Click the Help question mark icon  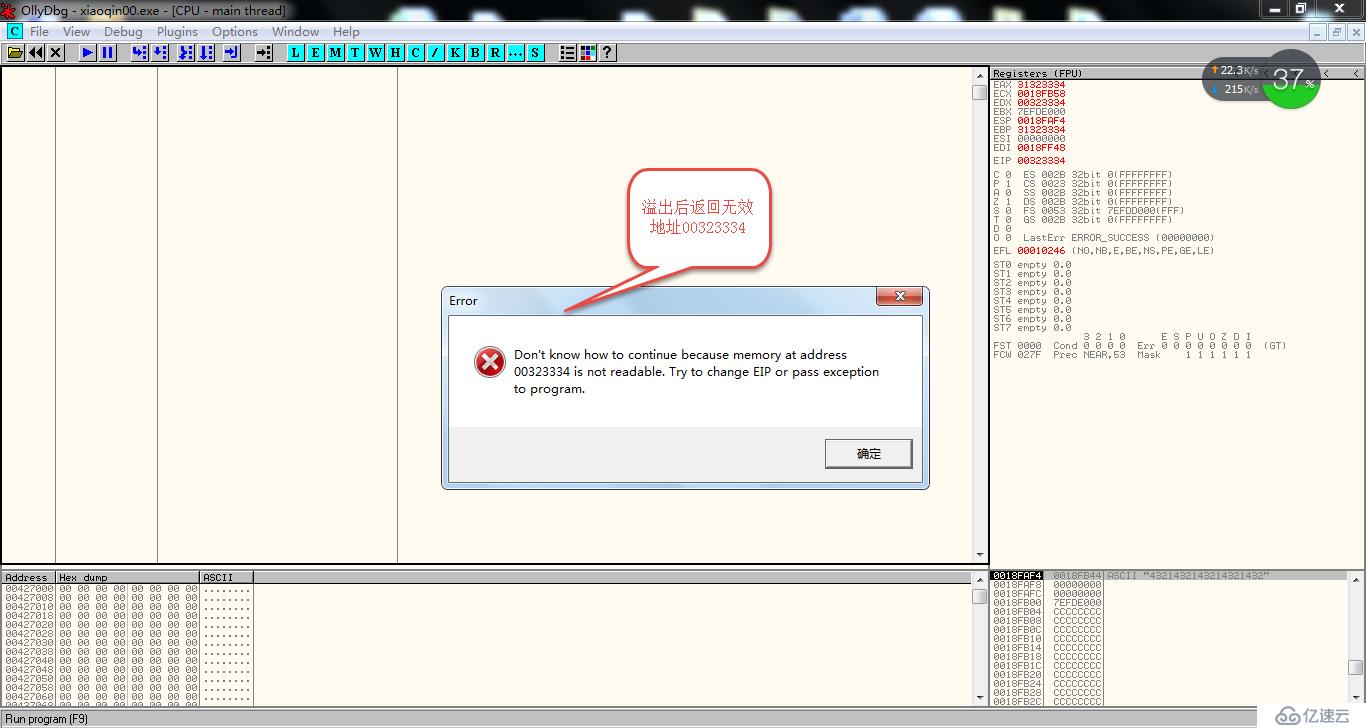(607, 53)
